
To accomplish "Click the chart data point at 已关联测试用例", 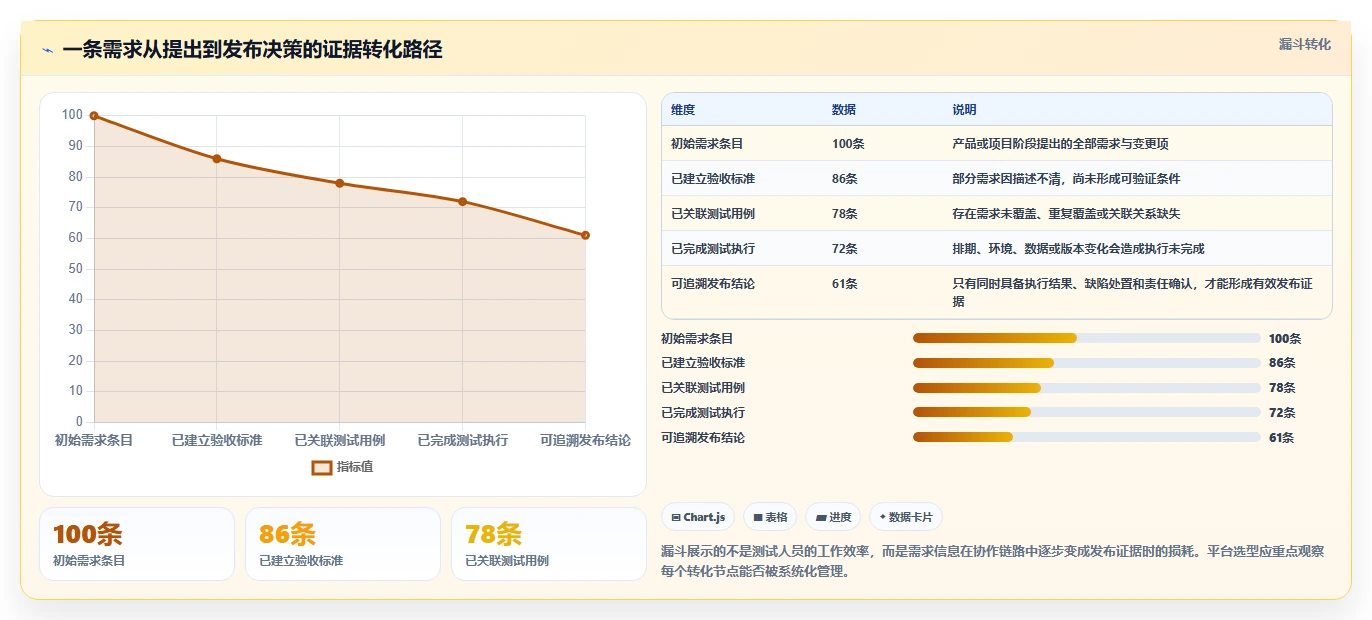I will coord(340,183).
